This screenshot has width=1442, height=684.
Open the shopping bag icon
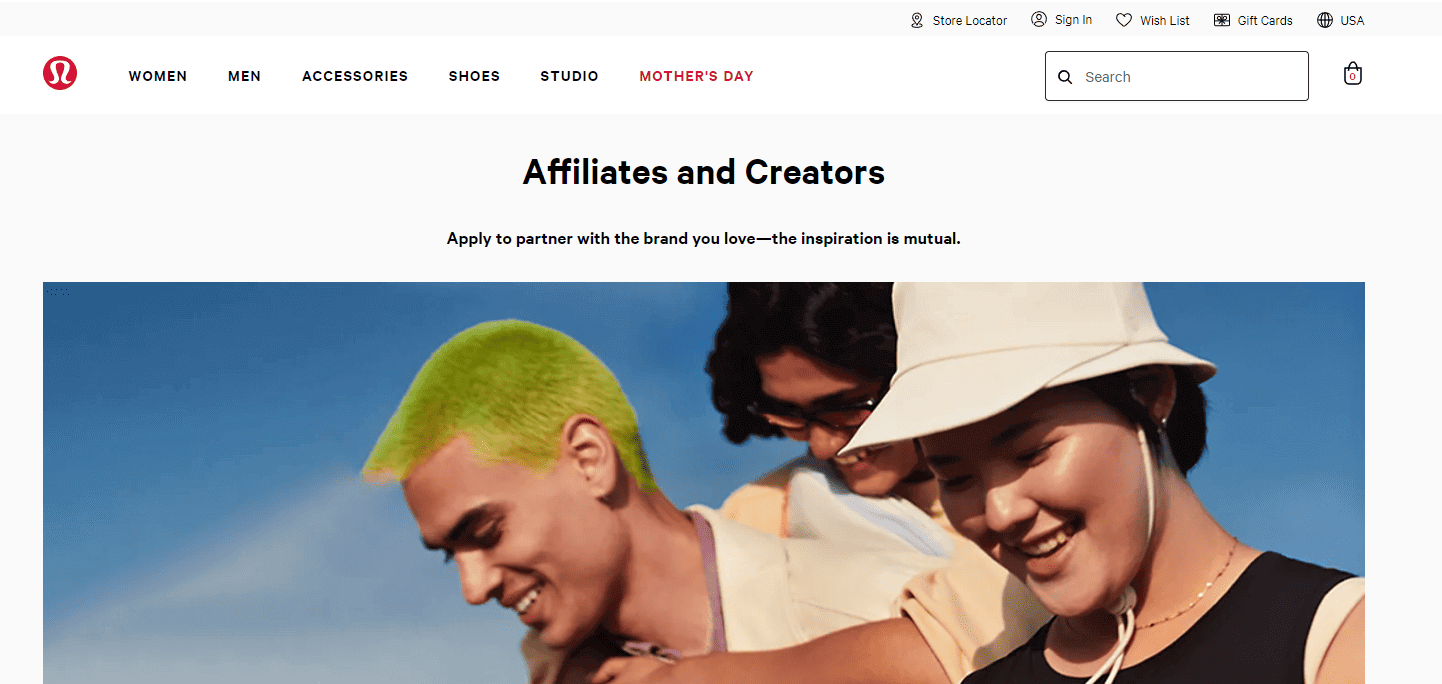pyautogui.click(x=1352, y=74)
